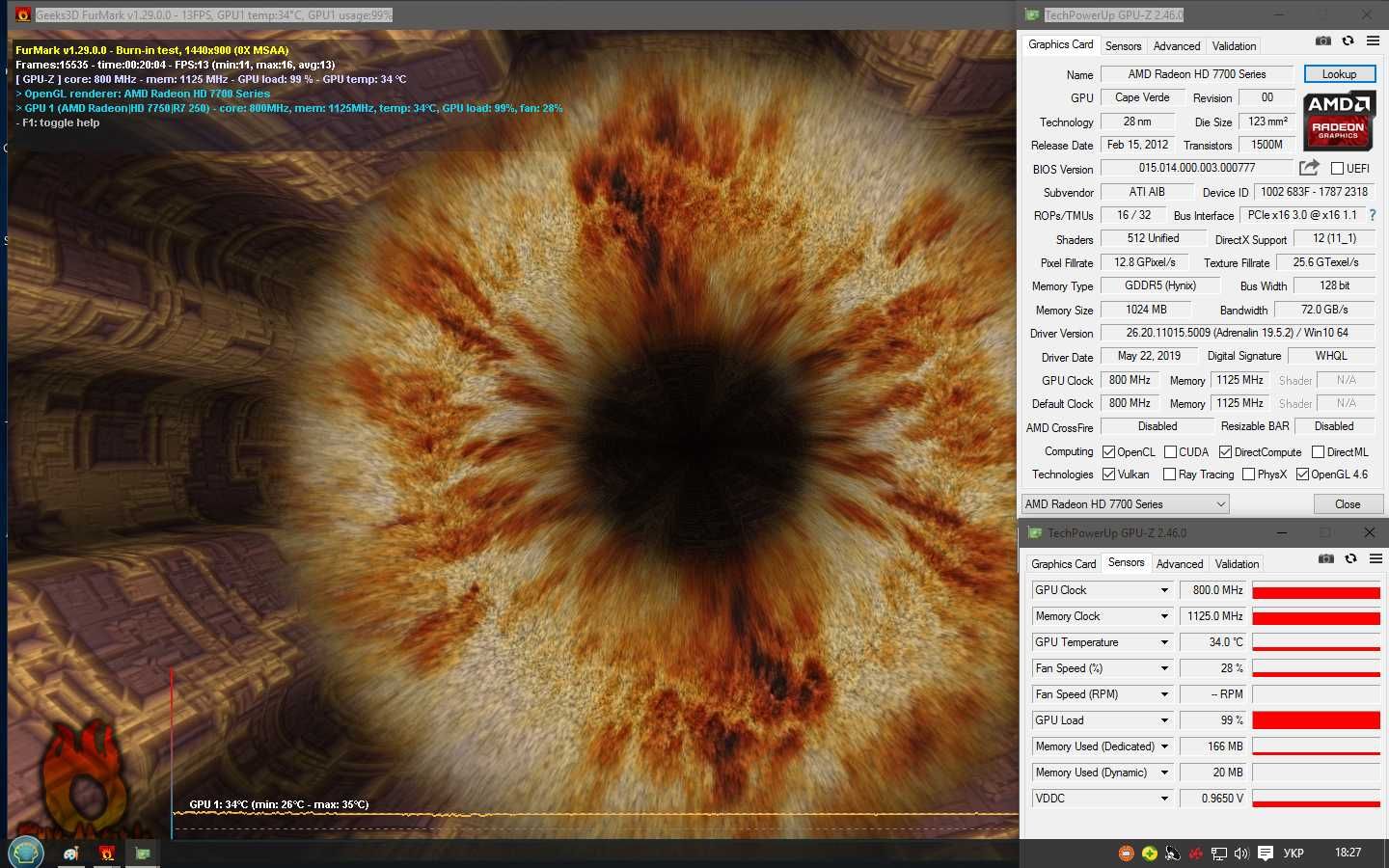Toggle the OpenCL checkbox
Viewport: 1389px width, 868px height.
point(1108,452)
